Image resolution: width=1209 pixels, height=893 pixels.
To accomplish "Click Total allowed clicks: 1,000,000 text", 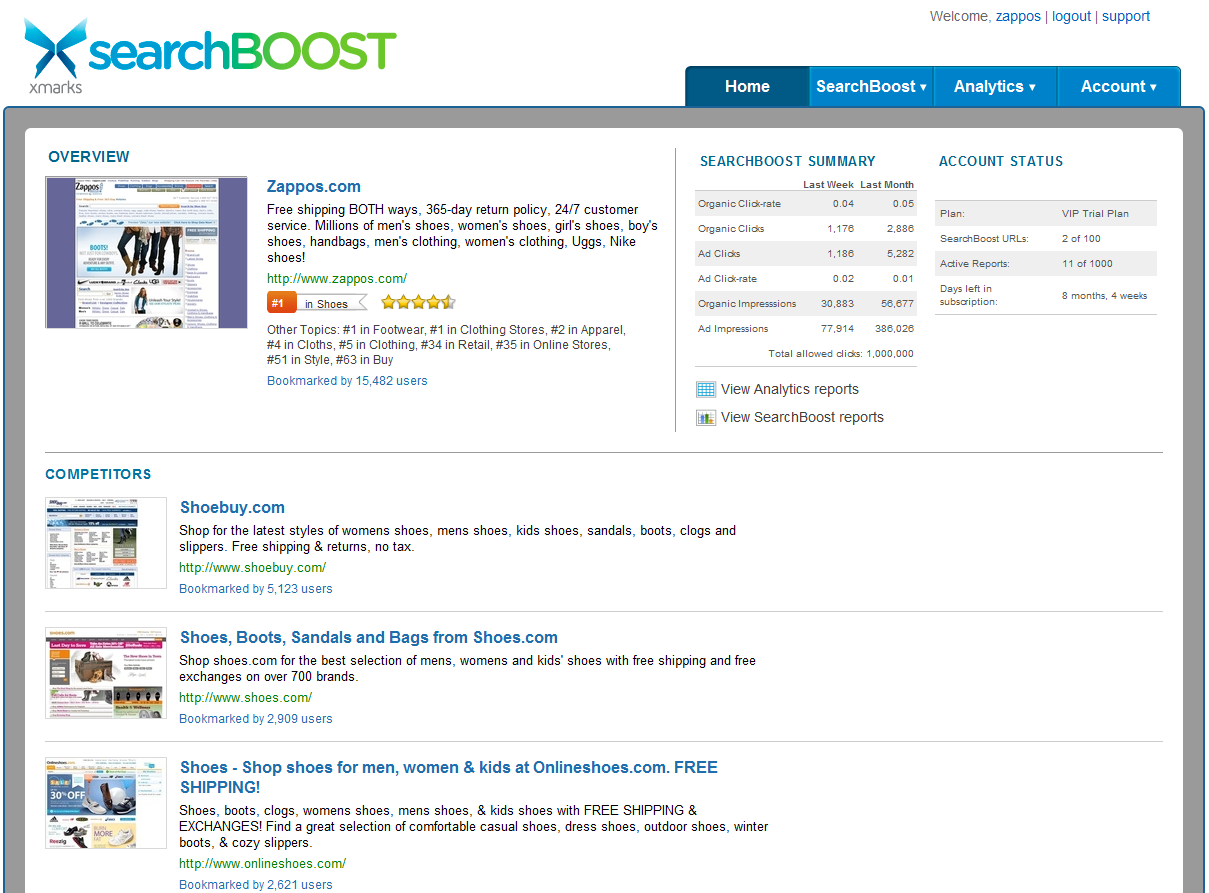I will coord(841,354).
